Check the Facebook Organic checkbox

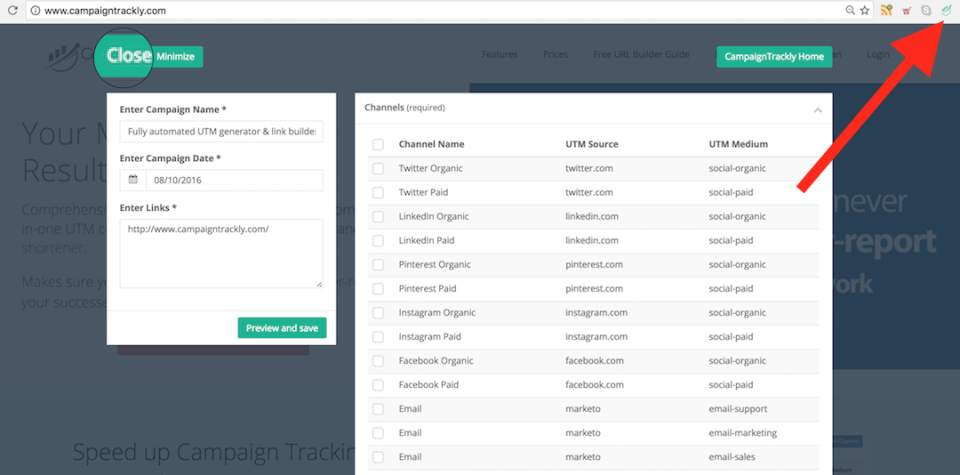(378, 361)
